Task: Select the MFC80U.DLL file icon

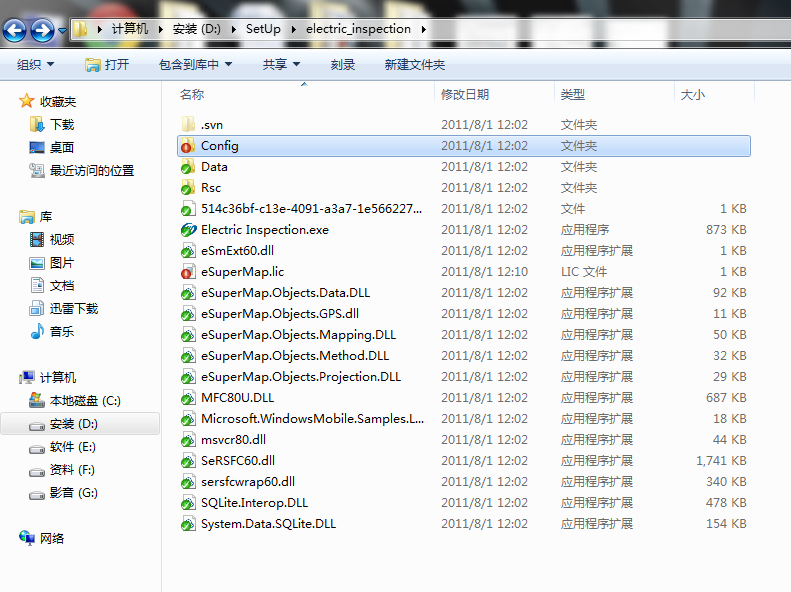Action: pyautogui.click(x=188, y=398)
